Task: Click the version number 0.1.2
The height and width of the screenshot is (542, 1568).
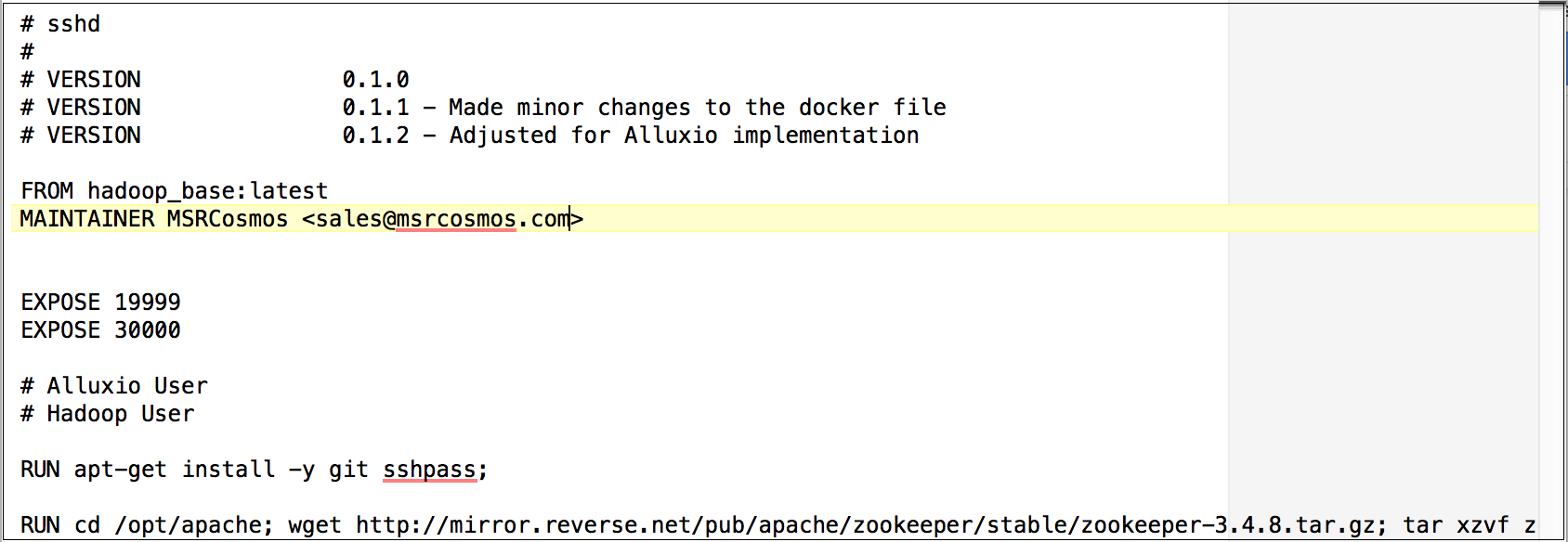Action: click(x=375, y=135)
